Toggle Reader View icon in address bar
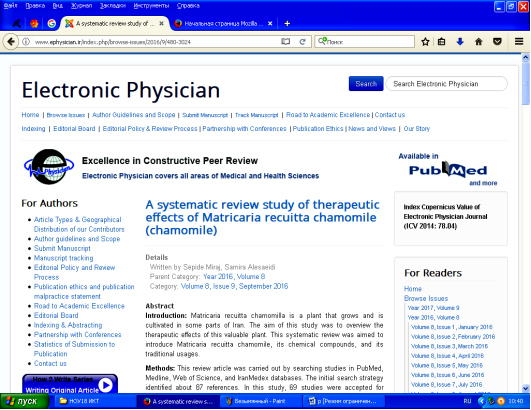Image resolution: width=531 pixels, height=410 pixels. pos(285,42)
